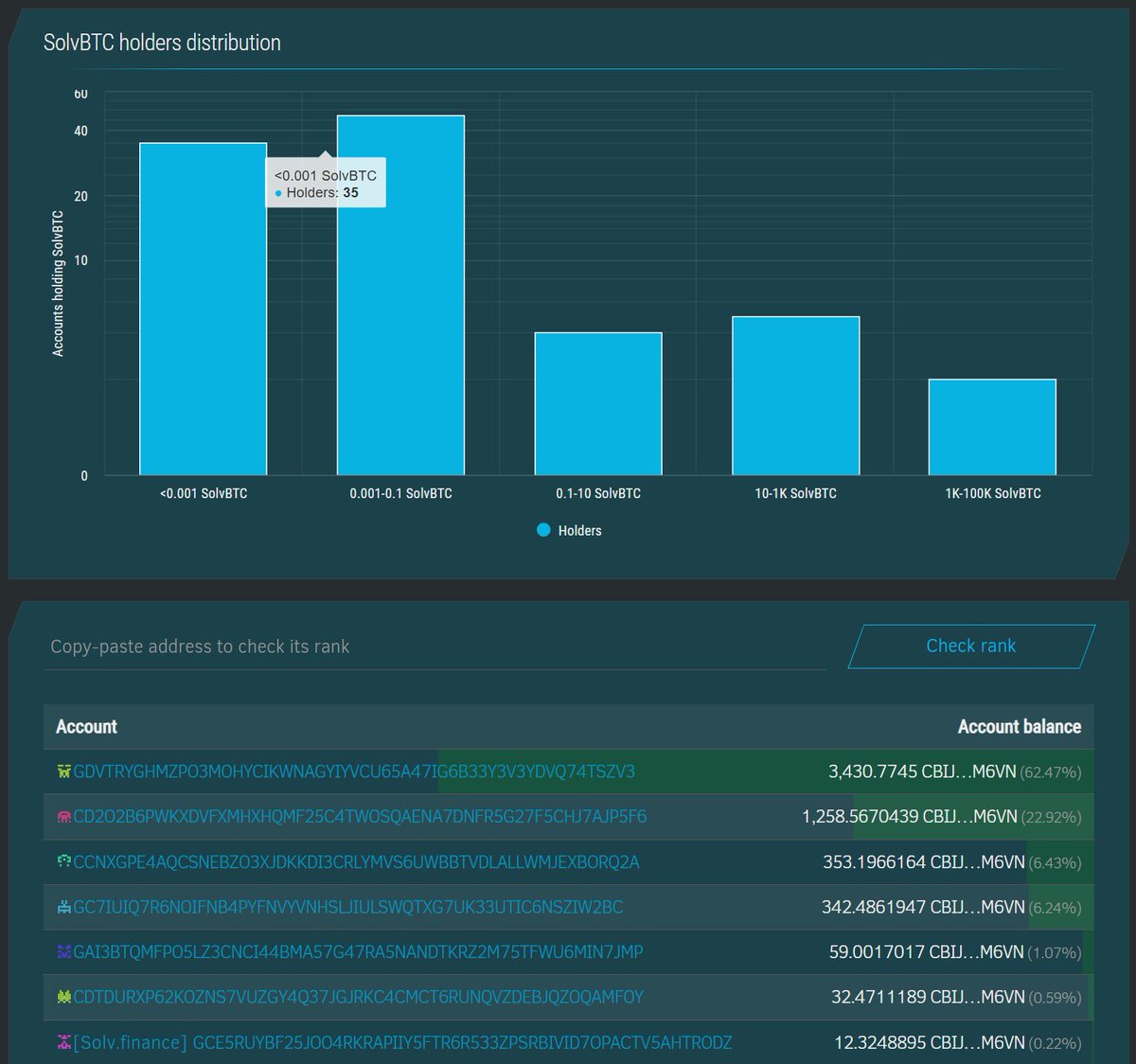Screen dimensions: 1136x1064
Task: Click the 1K-100K SolvBTC axis label
Action: 993,493
